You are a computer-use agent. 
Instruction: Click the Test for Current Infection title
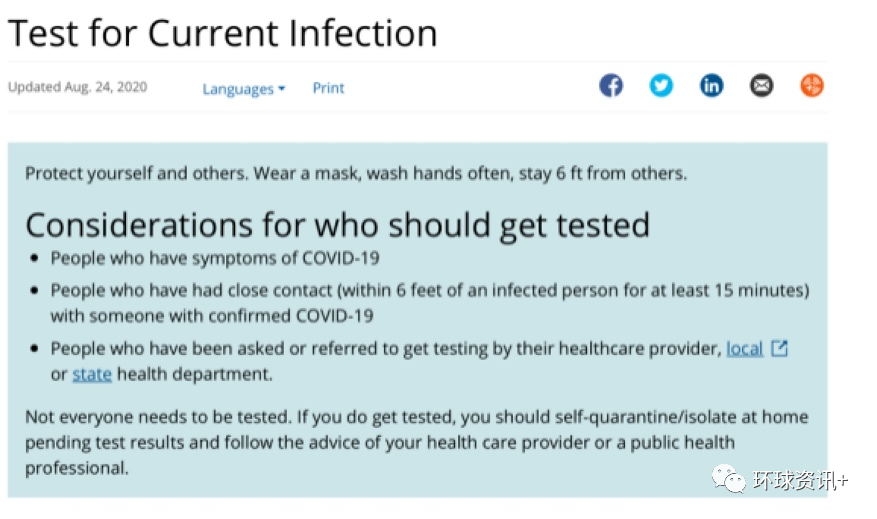pos(222,33)
